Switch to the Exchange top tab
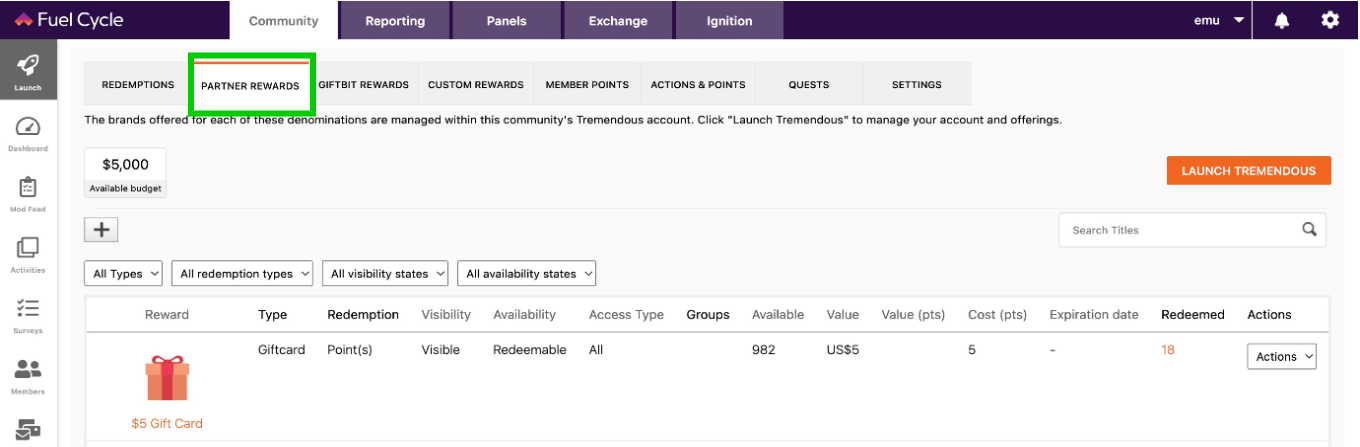This screenshot has height=447, width=1360. 618,21
